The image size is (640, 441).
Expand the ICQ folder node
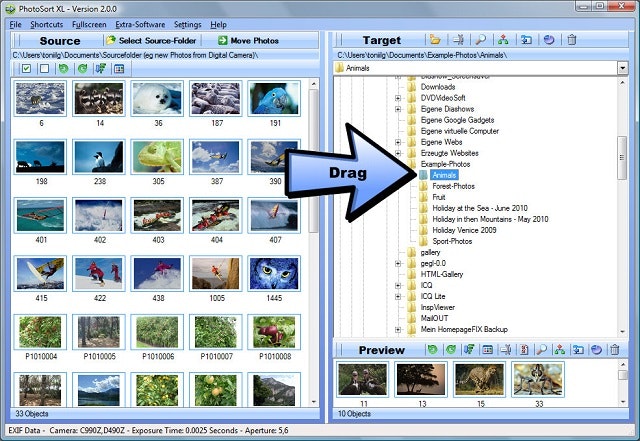coord(398,285)
